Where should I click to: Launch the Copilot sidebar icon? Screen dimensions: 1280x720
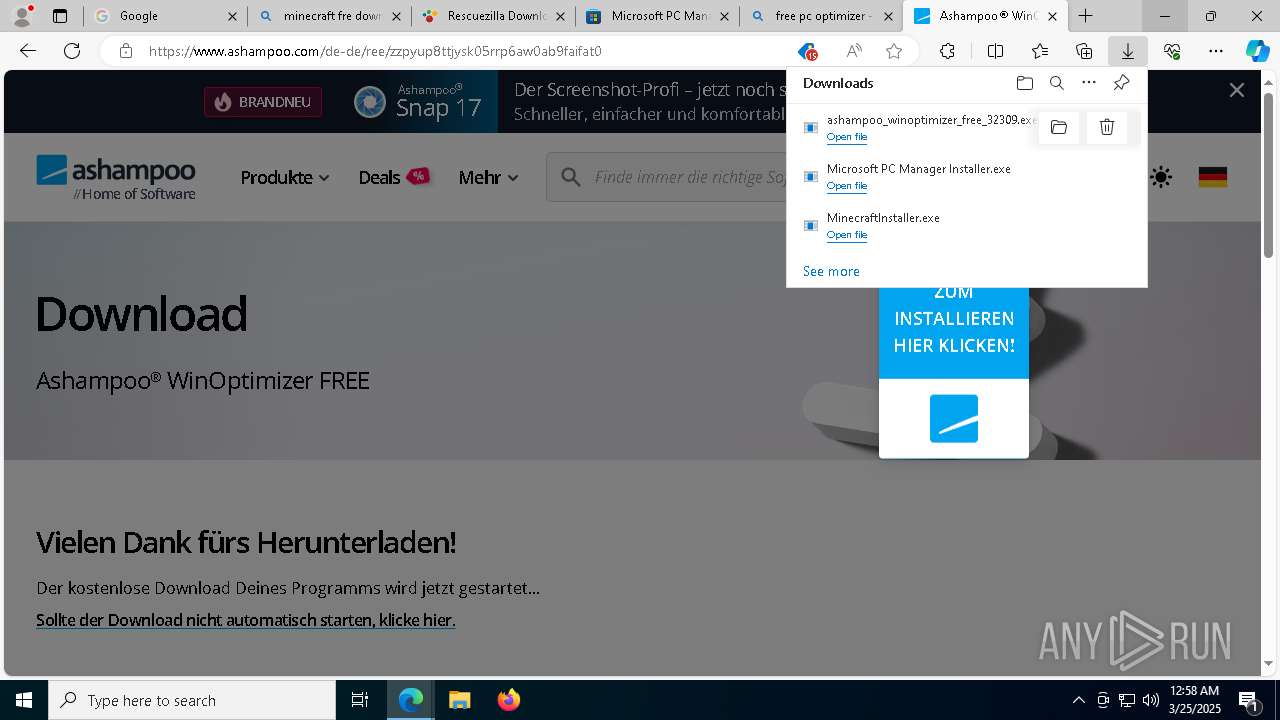tap(1257, 51)
